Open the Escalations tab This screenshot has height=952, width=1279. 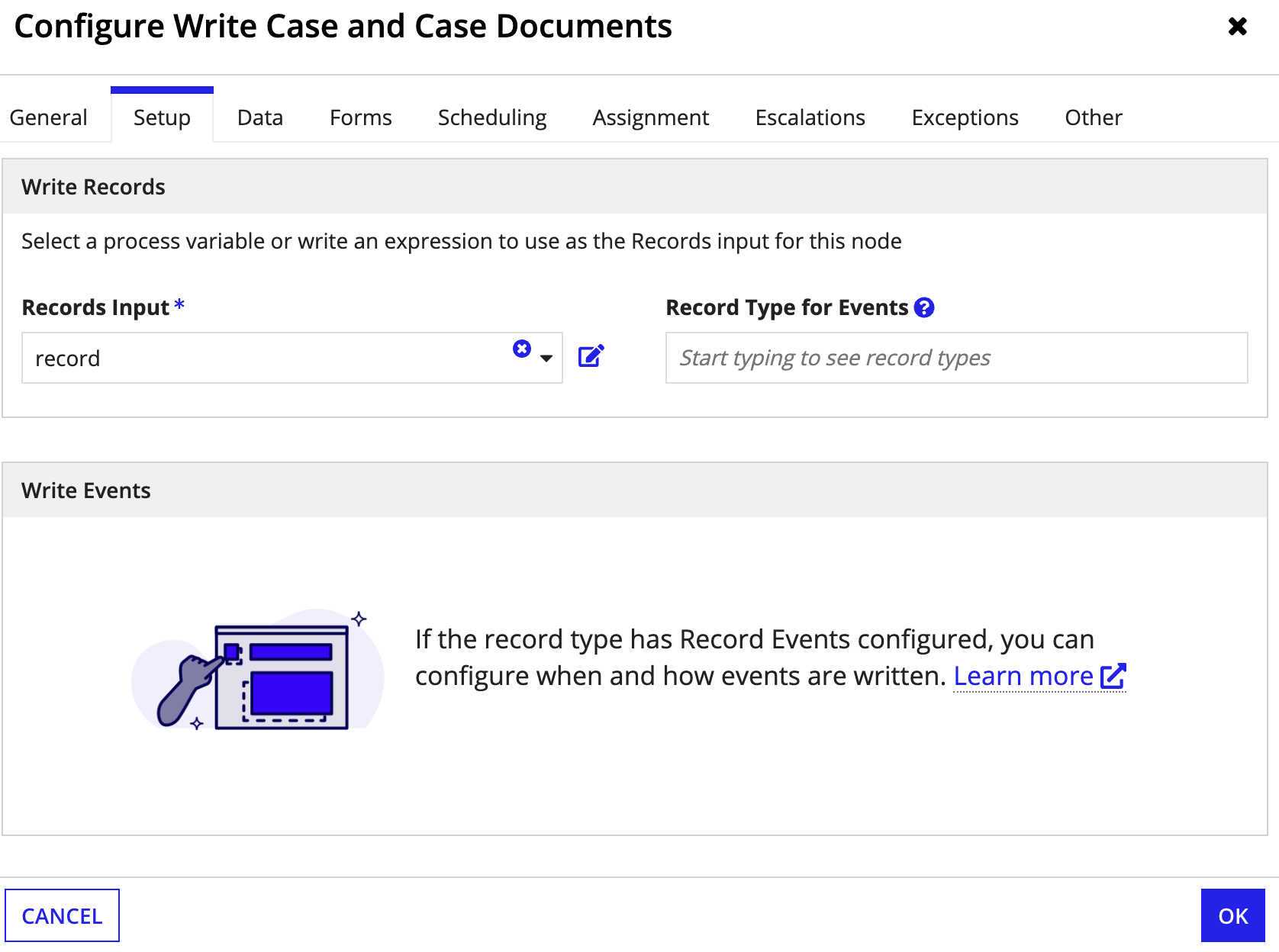click(x=810, y=117)
